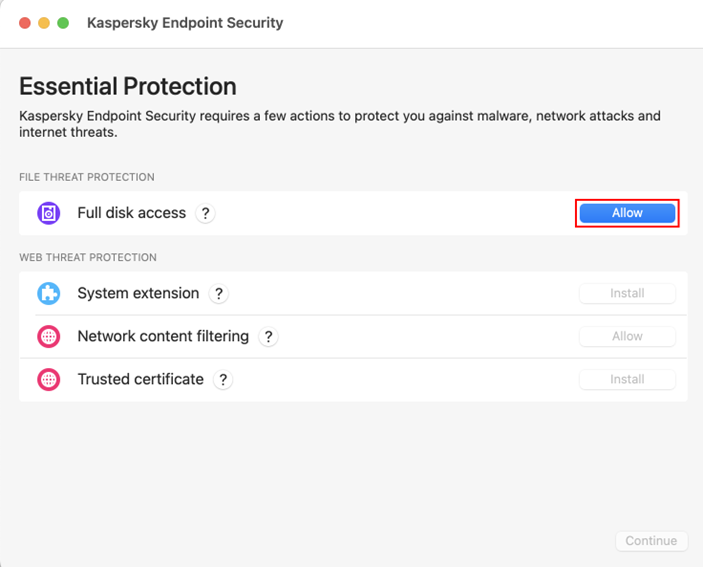The height and width of the screenshot is (567, 703).
Task: Install the System extension
Action: (x=627, y=294)
